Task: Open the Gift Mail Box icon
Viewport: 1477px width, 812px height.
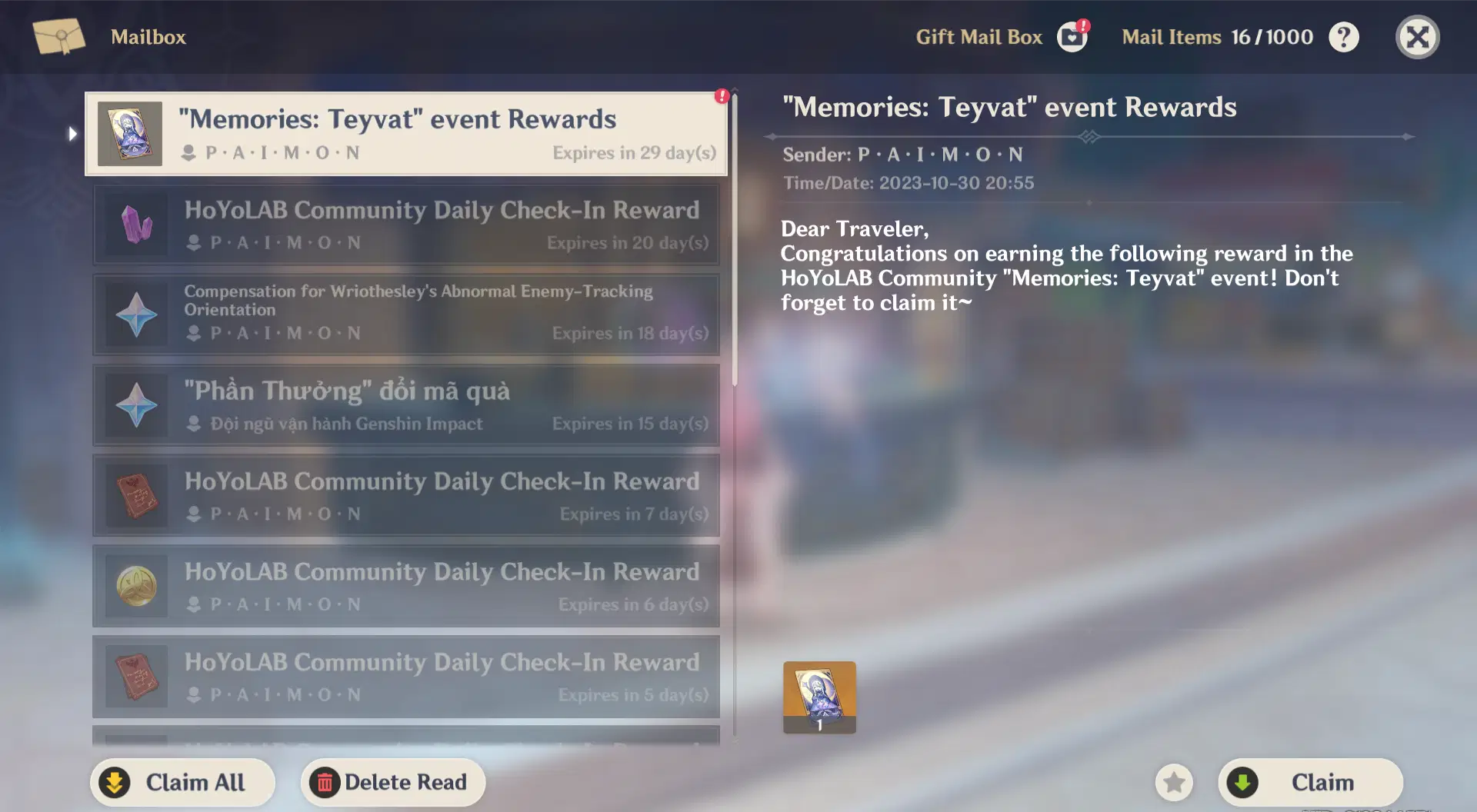Action: [1072, 37]
